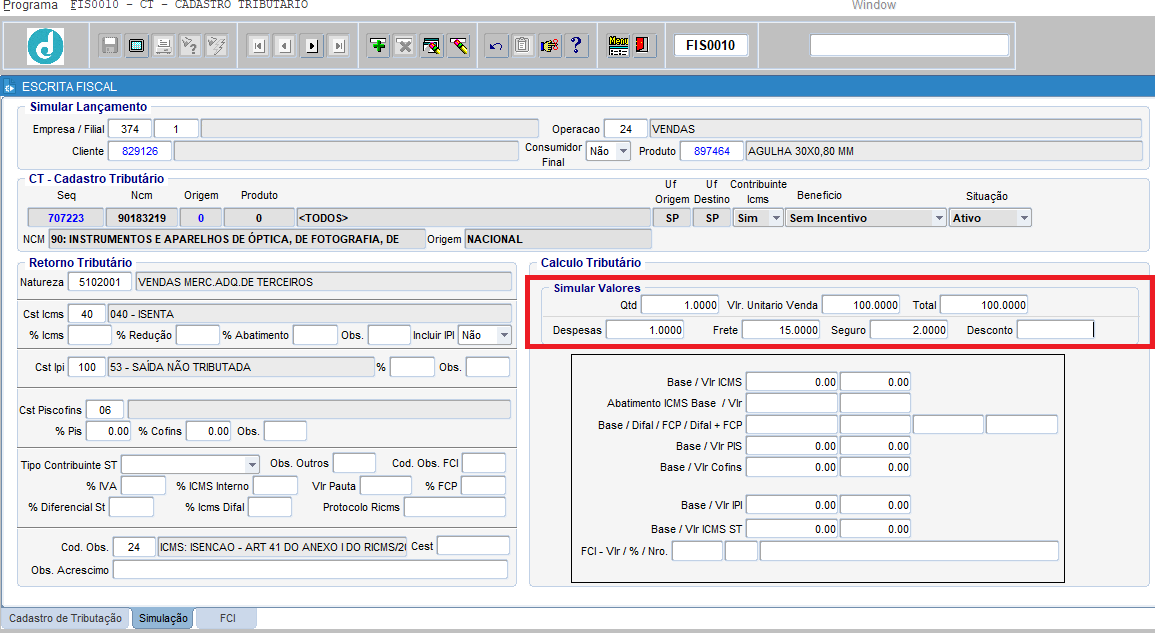Click the pointing hand toolbar icon
Image resolution: width=1159 pixels, height=633 pixels.
pyautogui.click(x=549, y=46)
